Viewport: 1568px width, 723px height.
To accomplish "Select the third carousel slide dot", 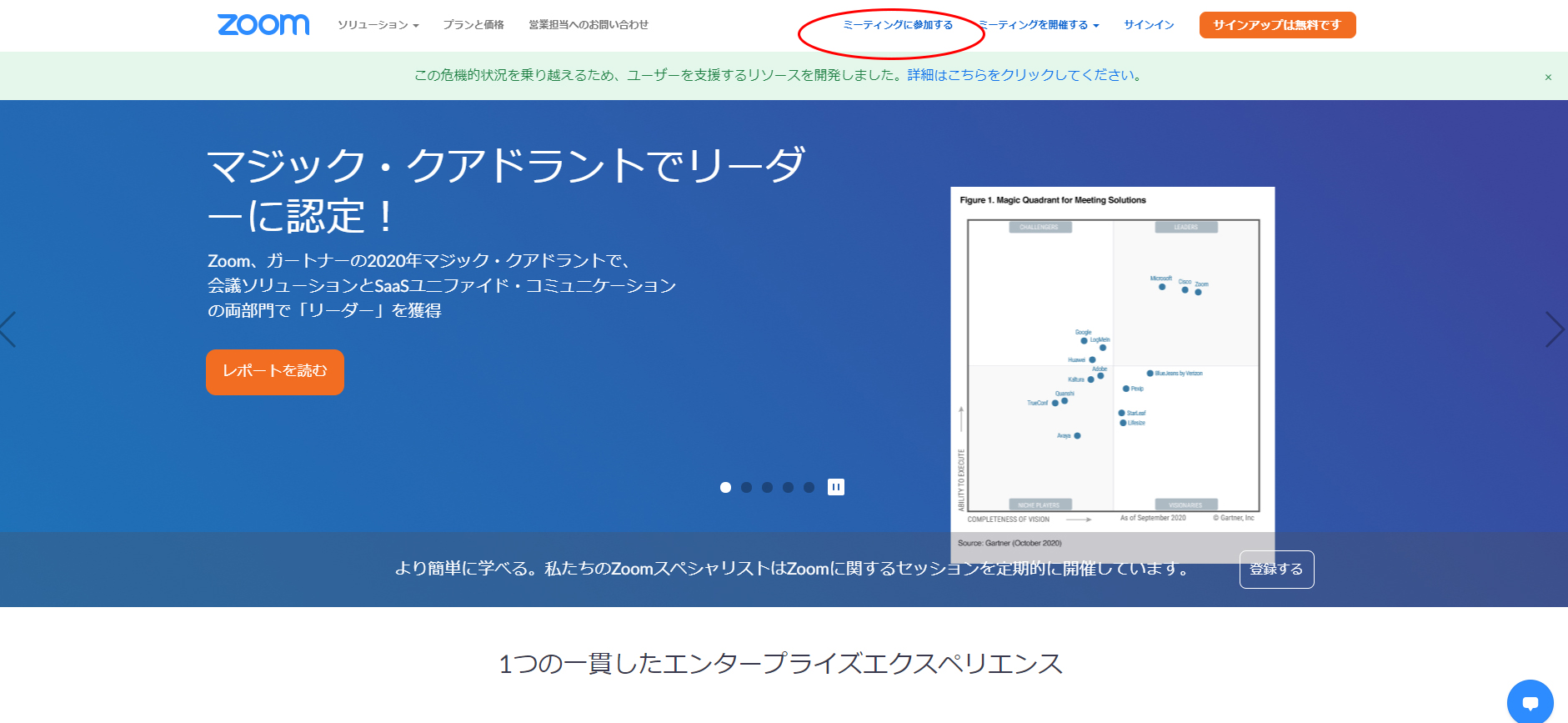I will click(x=767, y=487).
